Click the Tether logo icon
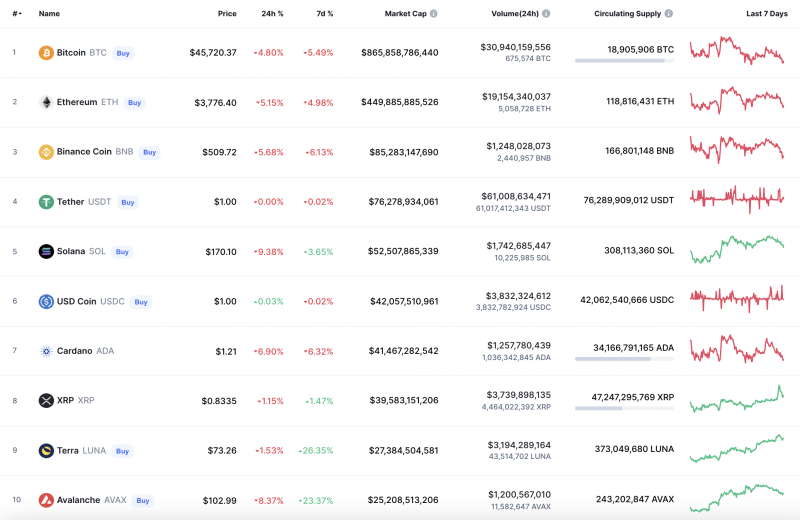Screen dimensions: 800x520 pyautogui.click(x=45, y=202)
